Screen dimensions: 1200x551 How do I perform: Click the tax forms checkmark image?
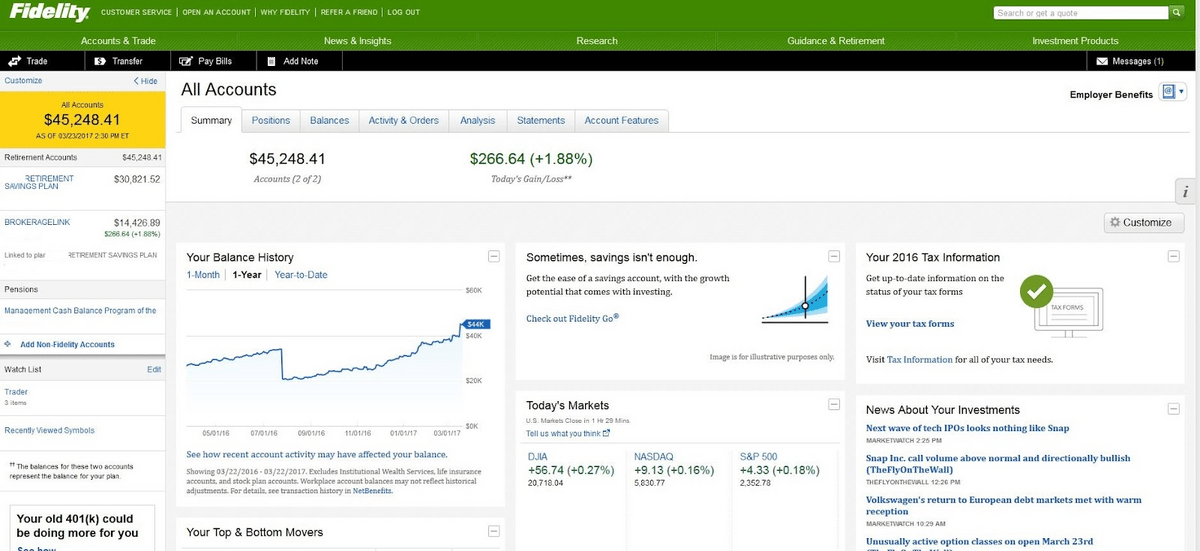coord(1036,291)
